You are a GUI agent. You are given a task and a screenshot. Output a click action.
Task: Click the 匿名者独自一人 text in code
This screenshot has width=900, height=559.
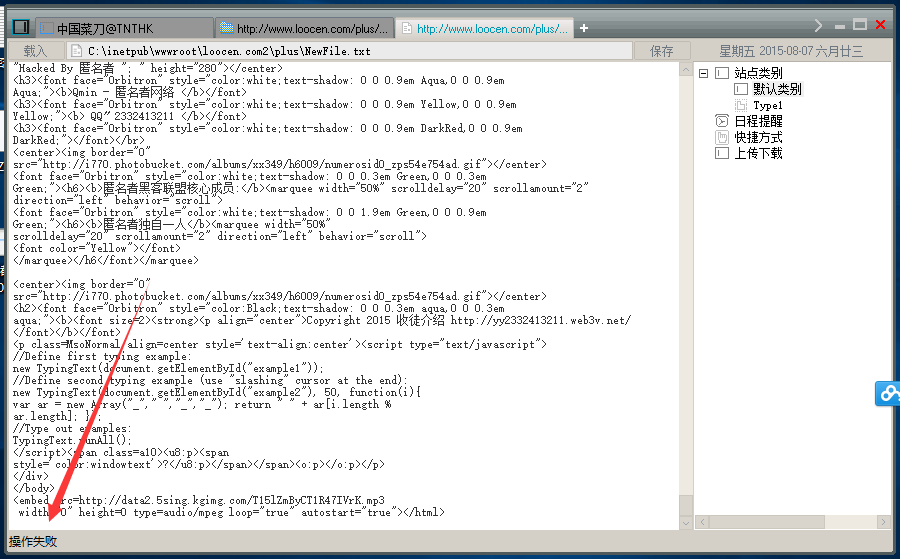pyautogui.click(x=145, y=224)
